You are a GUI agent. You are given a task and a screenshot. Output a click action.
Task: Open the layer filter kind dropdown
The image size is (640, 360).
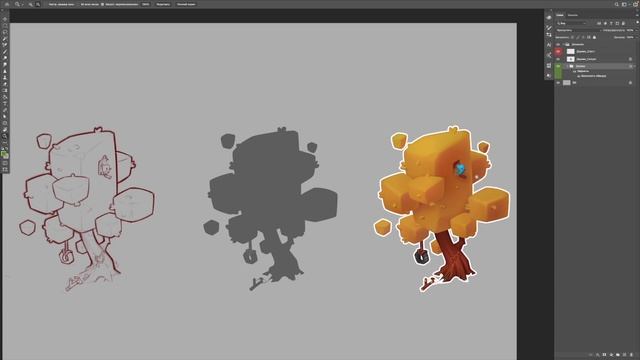pyautogui.click(x=571, y=23)
